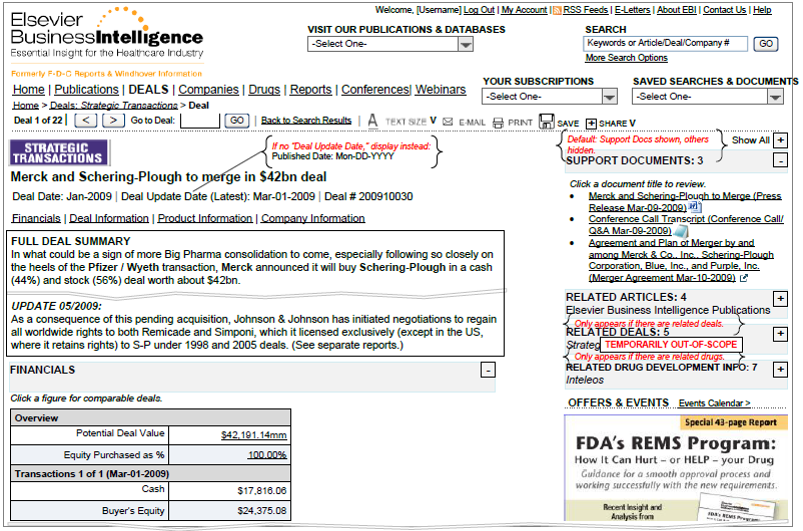Click the search GO button
Viewport: 803px width, 531px height.
click(x=766, y=44)
